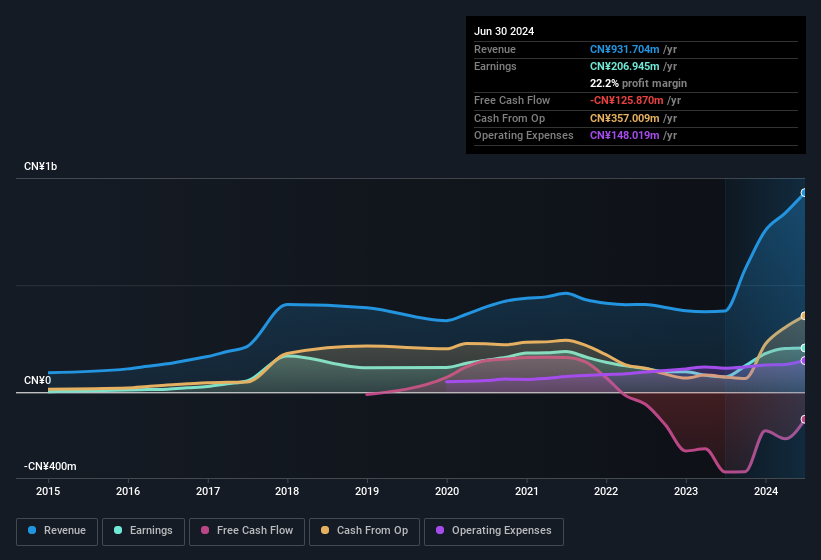Click the 2024 x-axis label
This screenshot has height=560, width=821.
pos(766,491)
